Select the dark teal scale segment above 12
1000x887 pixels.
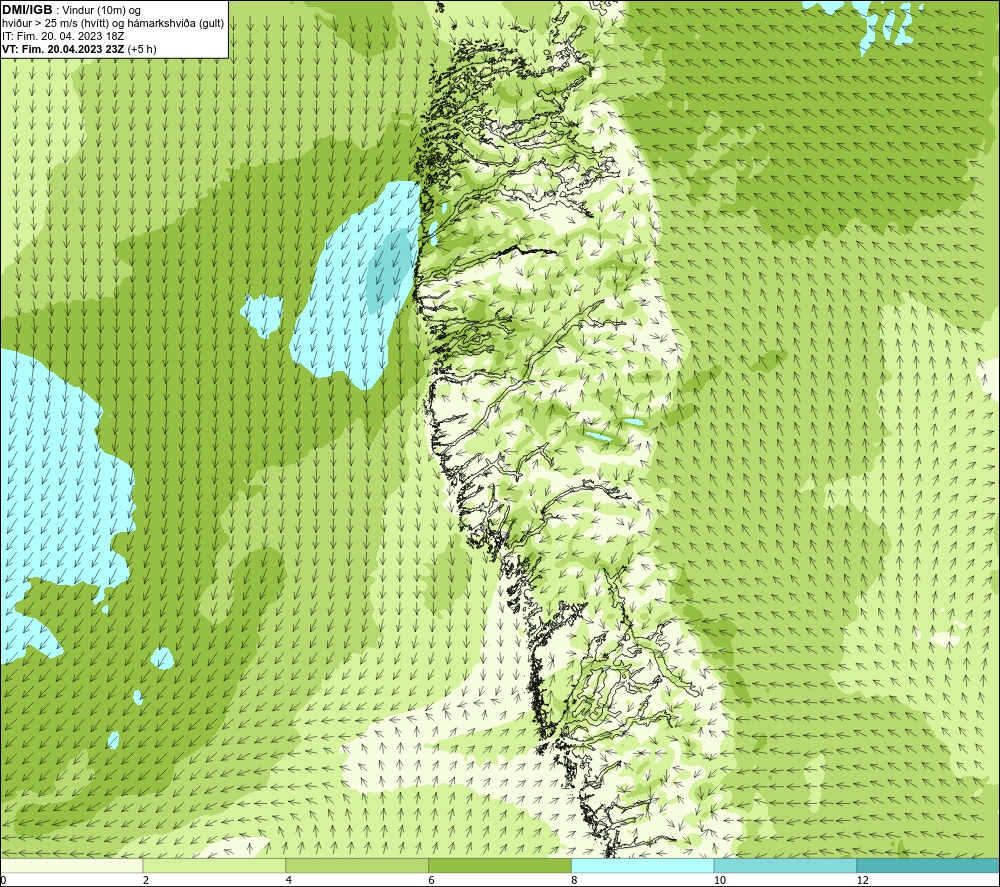(x=929, y=865)
